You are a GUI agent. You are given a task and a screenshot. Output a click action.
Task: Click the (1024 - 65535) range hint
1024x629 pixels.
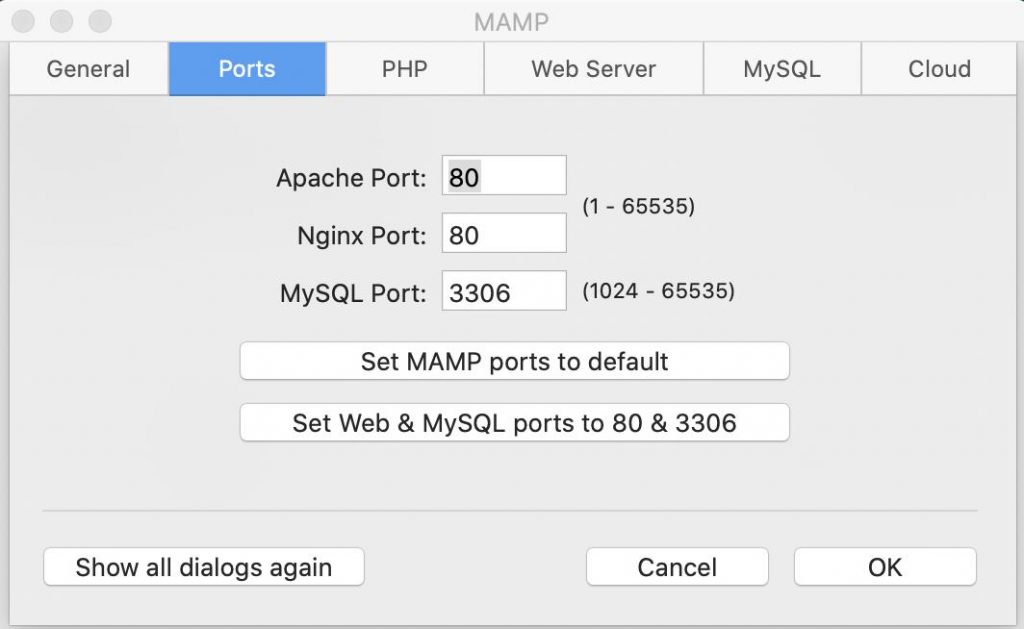[x=658, y=291]
